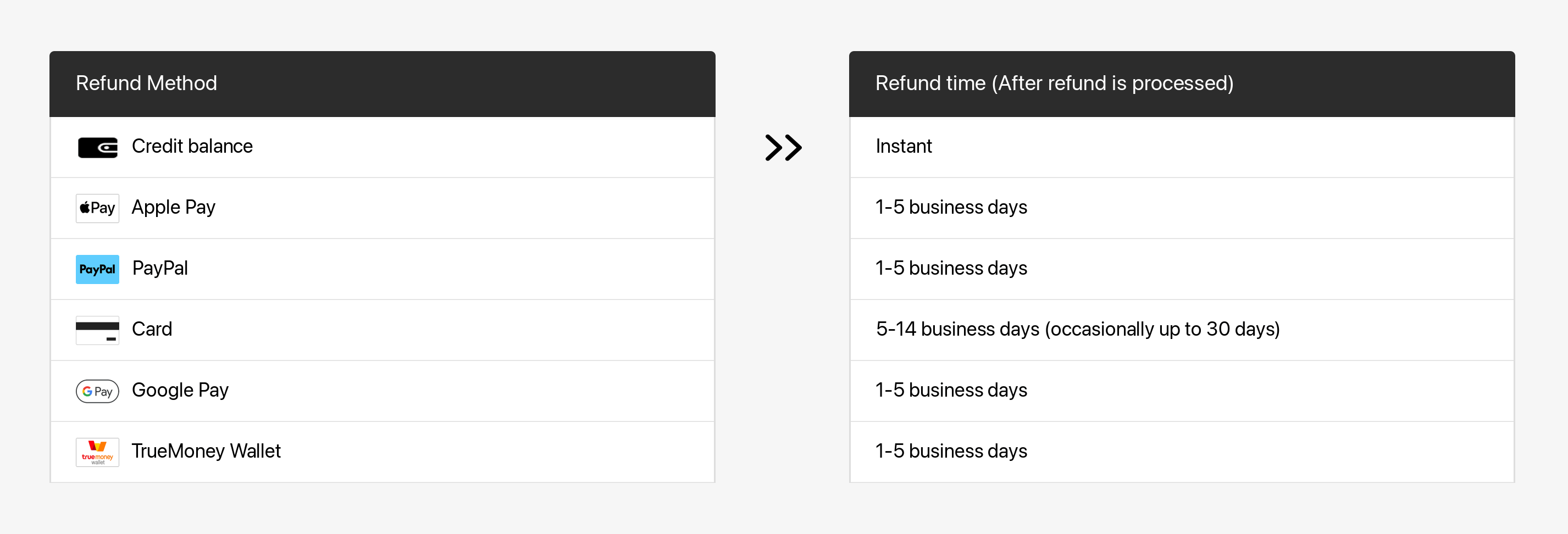Click the Google Pay logo icon

[x=97, y=391]
